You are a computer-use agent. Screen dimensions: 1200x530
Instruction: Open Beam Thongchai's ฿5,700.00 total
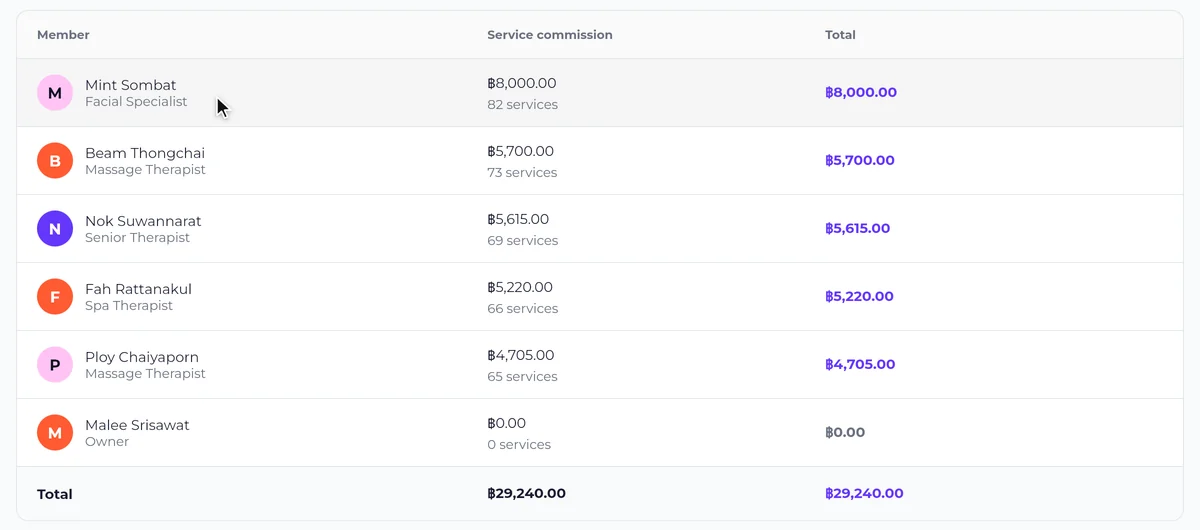tap(860, 160)
